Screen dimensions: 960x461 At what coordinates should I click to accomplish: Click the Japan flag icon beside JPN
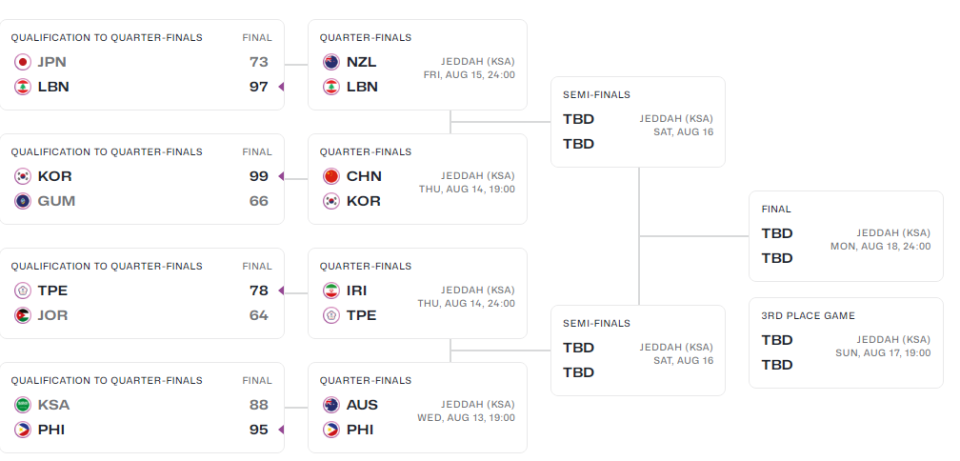coord(23,62)
